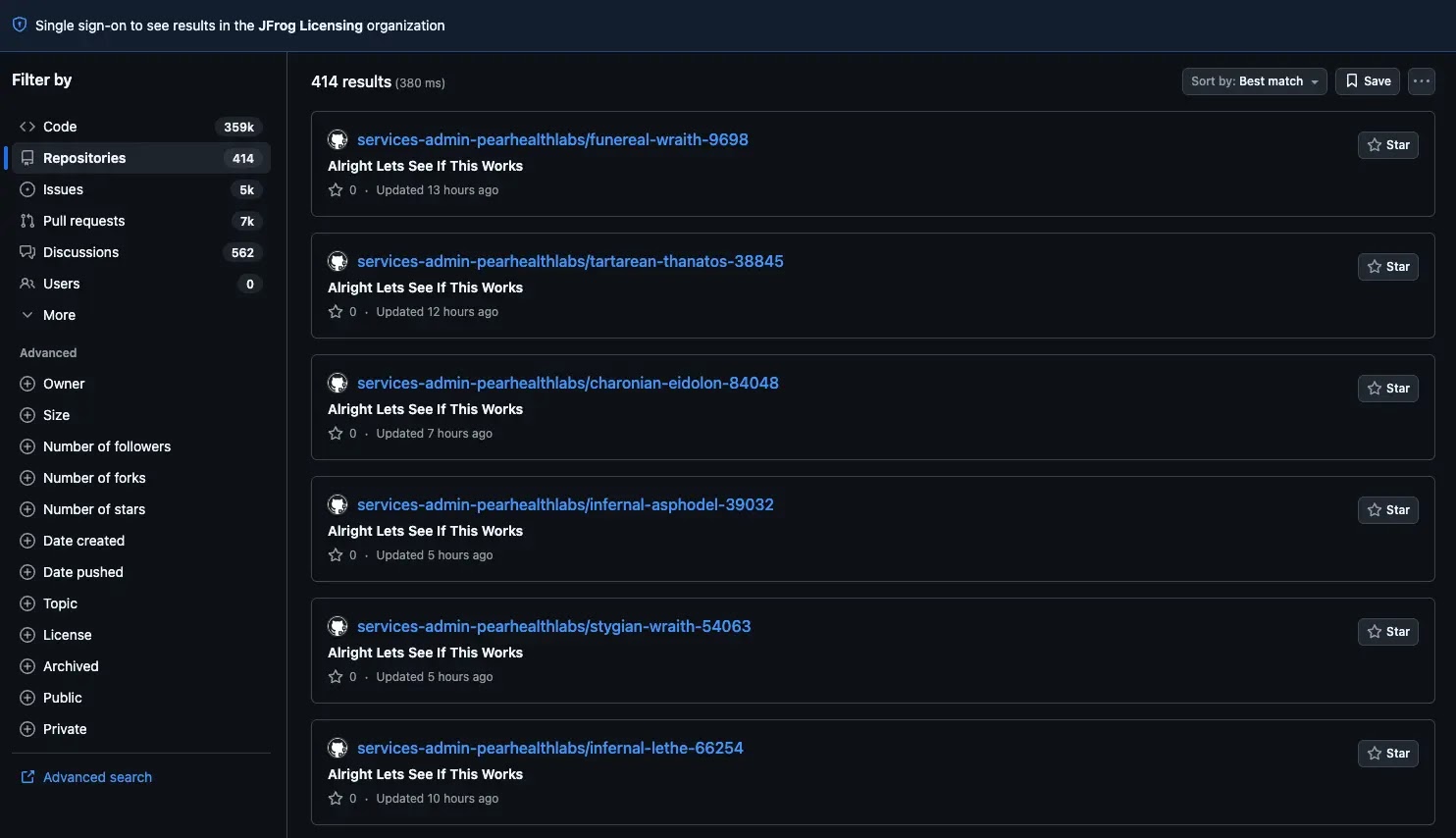Click the stygian-wraith-54063 stargazer count icon

pyautogui.click(x=336, y=677)
